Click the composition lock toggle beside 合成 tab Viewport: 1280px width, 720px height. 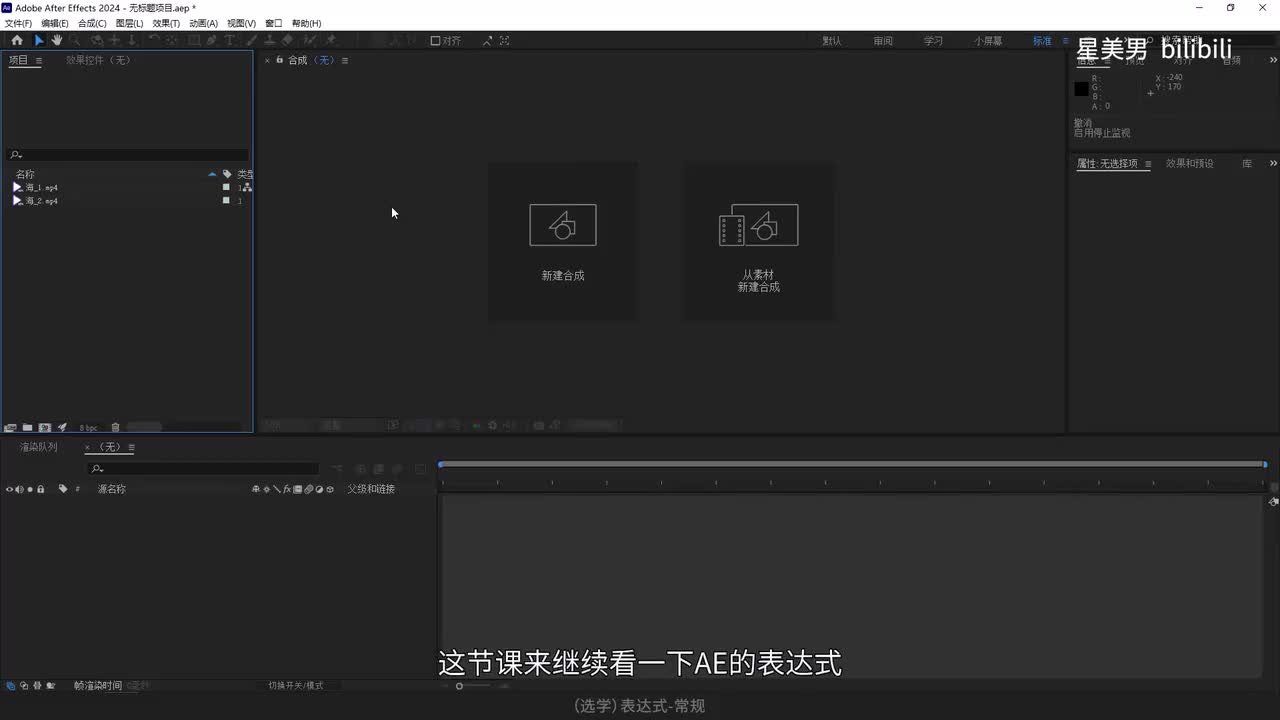coord(280,60)
